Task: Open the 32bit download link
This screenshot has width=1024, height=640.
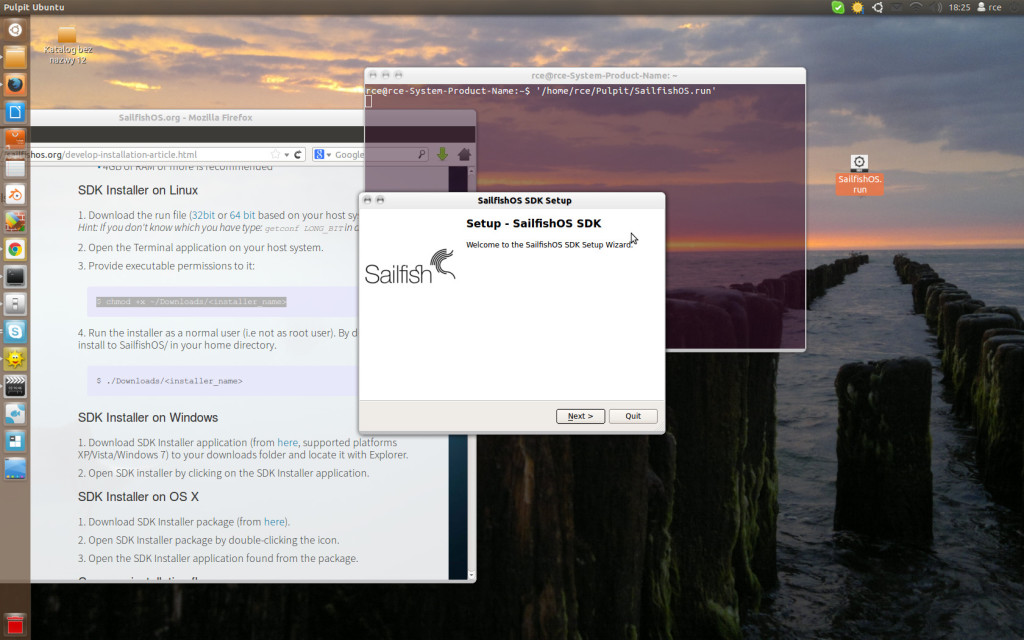Action: tap(203, 215)
